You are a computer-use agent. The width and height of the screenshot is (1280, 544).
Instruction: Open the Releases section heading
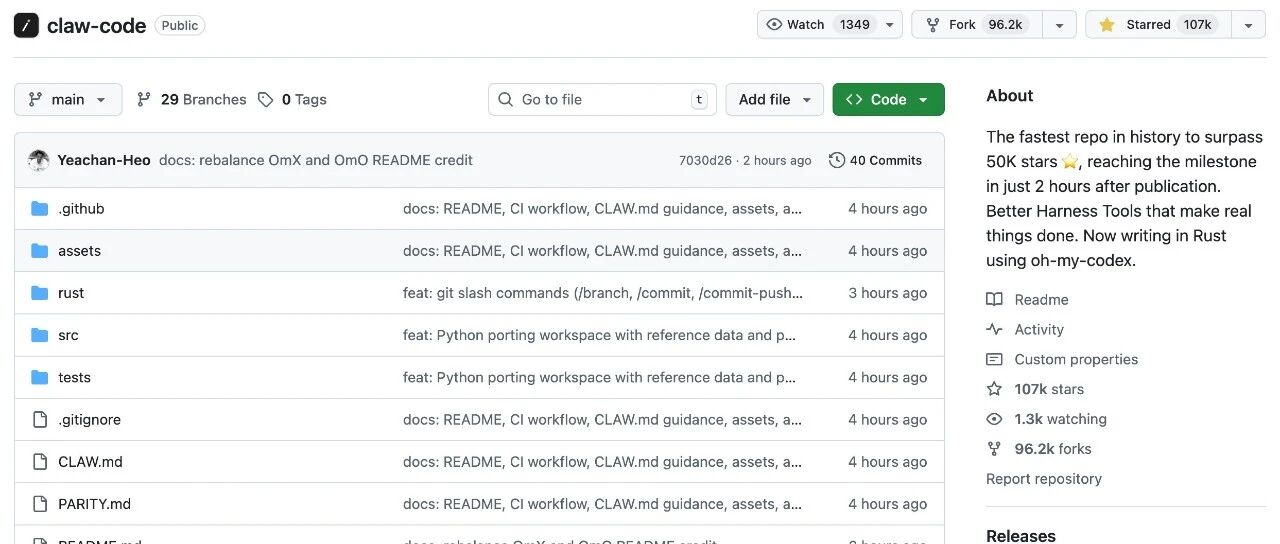[x=1021, y=535]
